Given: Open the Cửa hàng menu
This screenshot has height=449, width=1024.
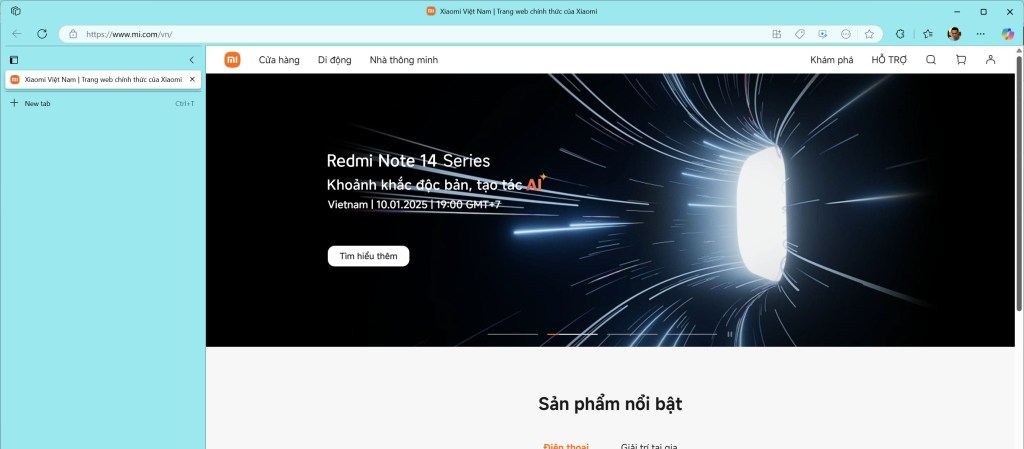Looking at the screenshot, I should [x=279, y=60].
